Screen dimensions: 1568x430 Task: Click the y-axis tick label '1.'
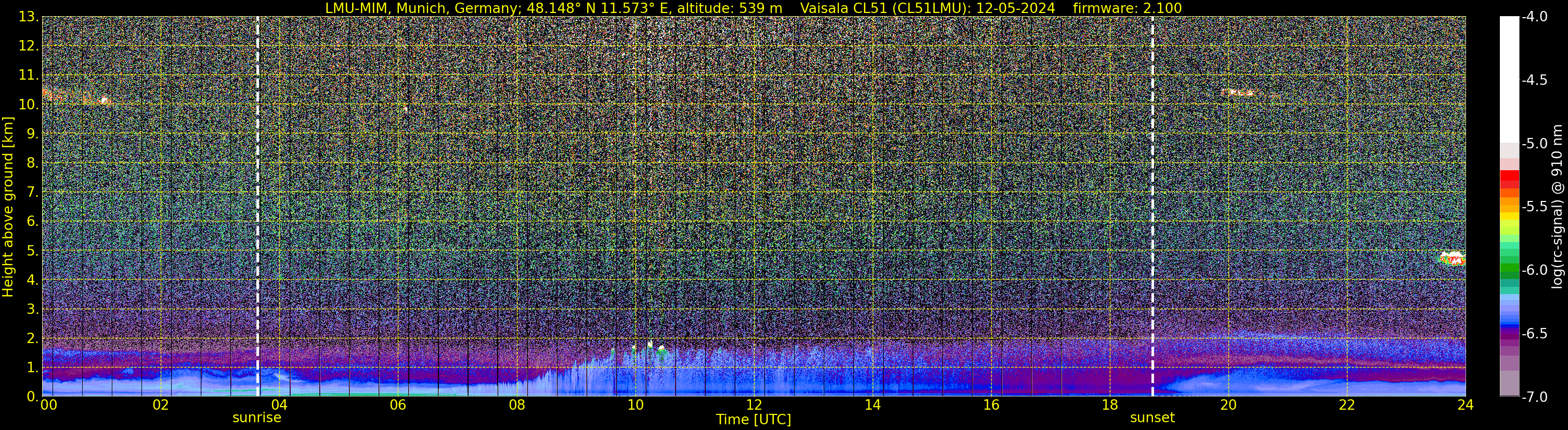pyautogui.click(x=32, y=368)
